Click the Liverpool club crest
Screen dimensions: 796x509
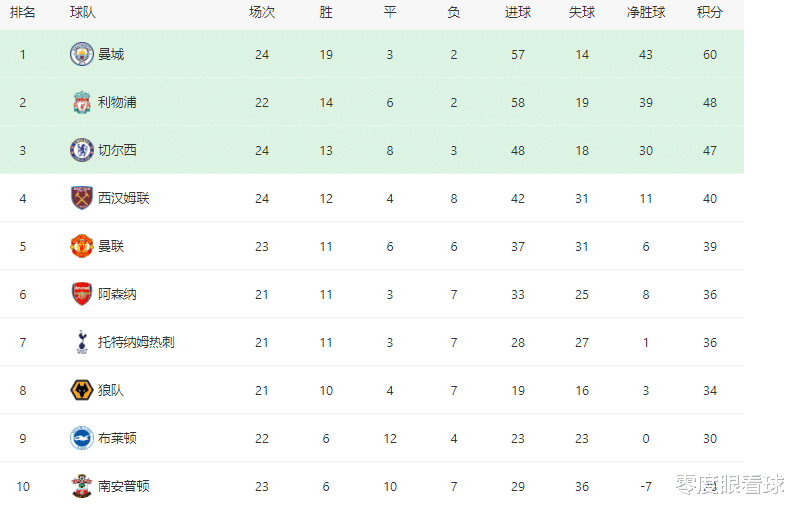coord(81,103)
